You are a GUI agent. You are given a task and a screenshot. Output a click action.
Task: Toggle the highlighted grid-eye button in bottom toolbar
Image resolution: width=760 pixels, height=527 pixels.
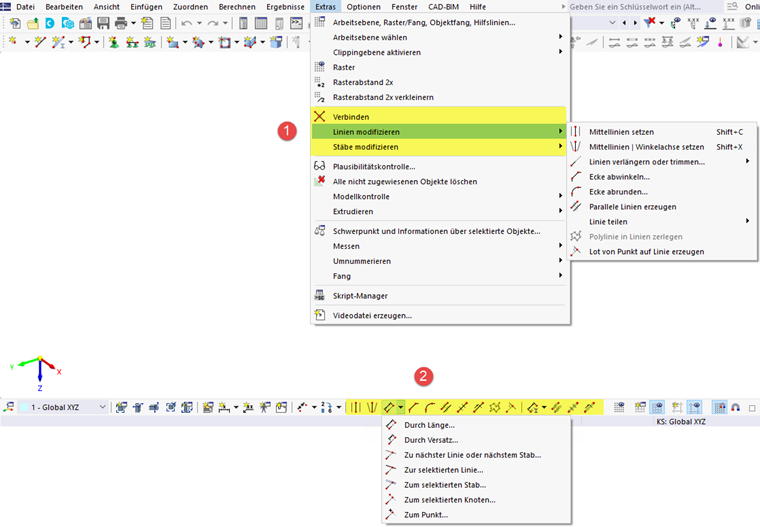pyautogui.click(x=657, y=407)
